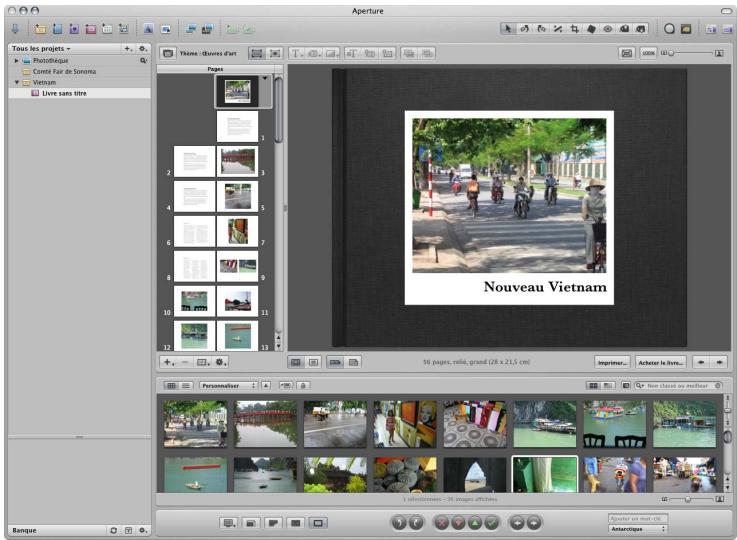Click the Import arrow icon

click(x=15, y=29)
